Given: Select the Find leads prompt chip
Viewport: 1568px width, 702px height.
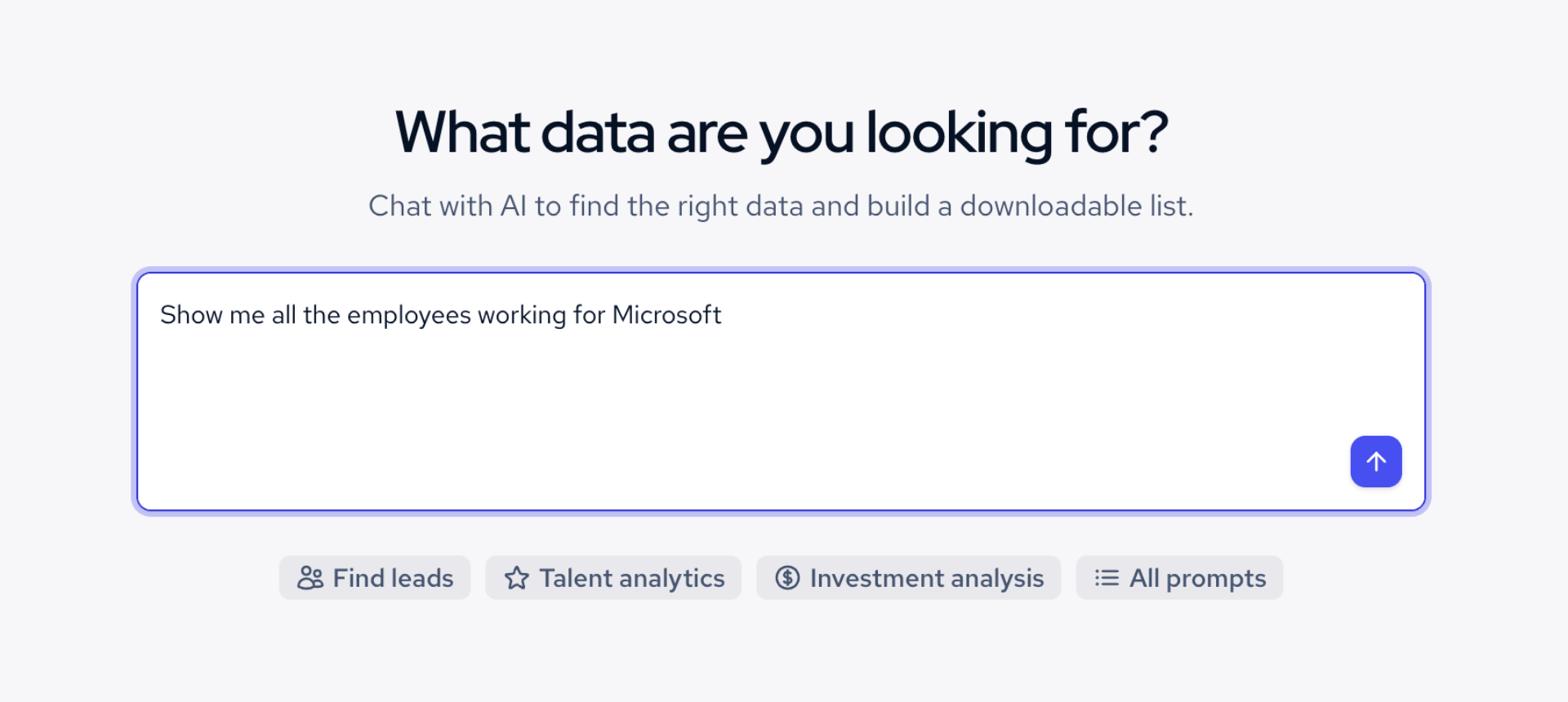Looking at the screenshot, I should pos(375,578).
